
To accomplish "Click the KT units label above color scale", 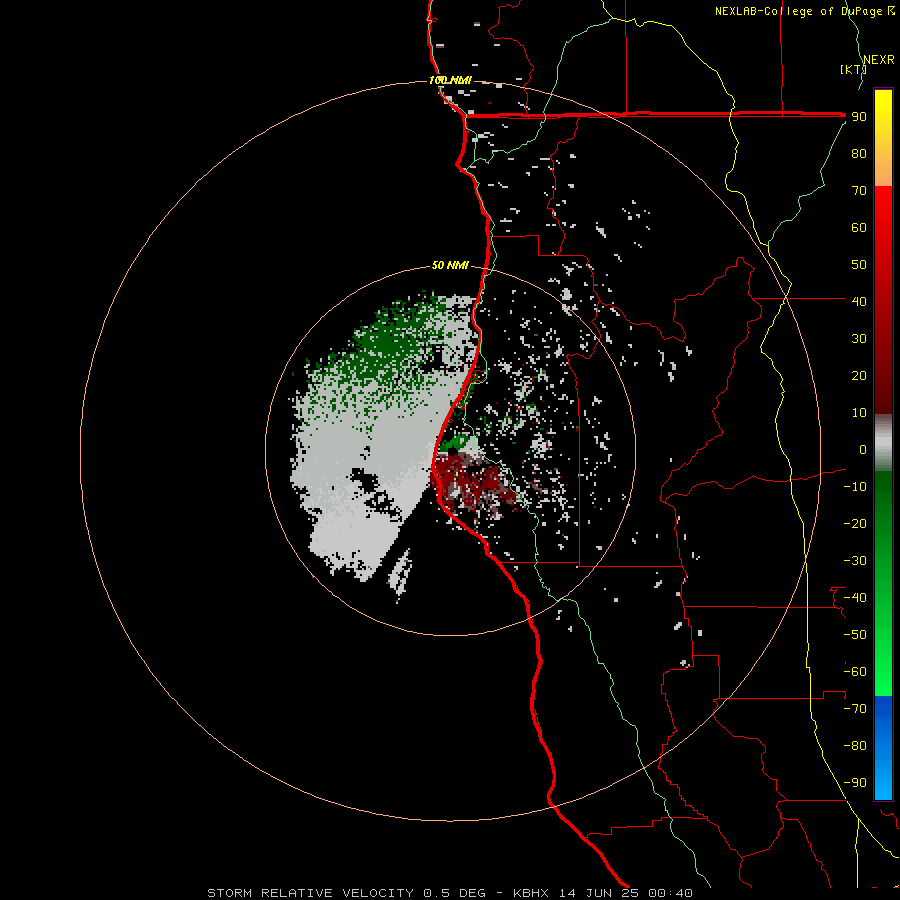I will (x=854, y=69).
